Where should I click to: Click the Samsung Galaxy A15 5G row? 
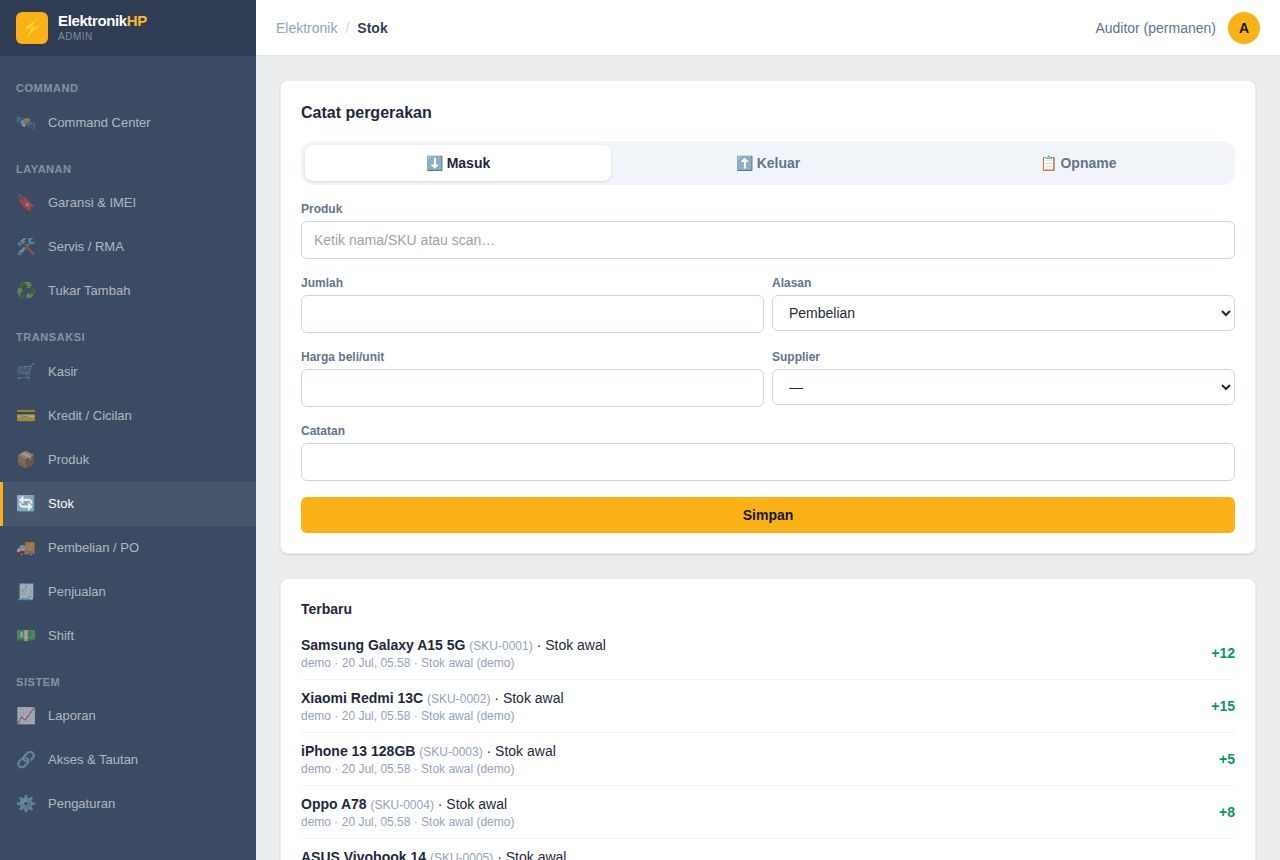pyautogui.click(x=768, y=653)
